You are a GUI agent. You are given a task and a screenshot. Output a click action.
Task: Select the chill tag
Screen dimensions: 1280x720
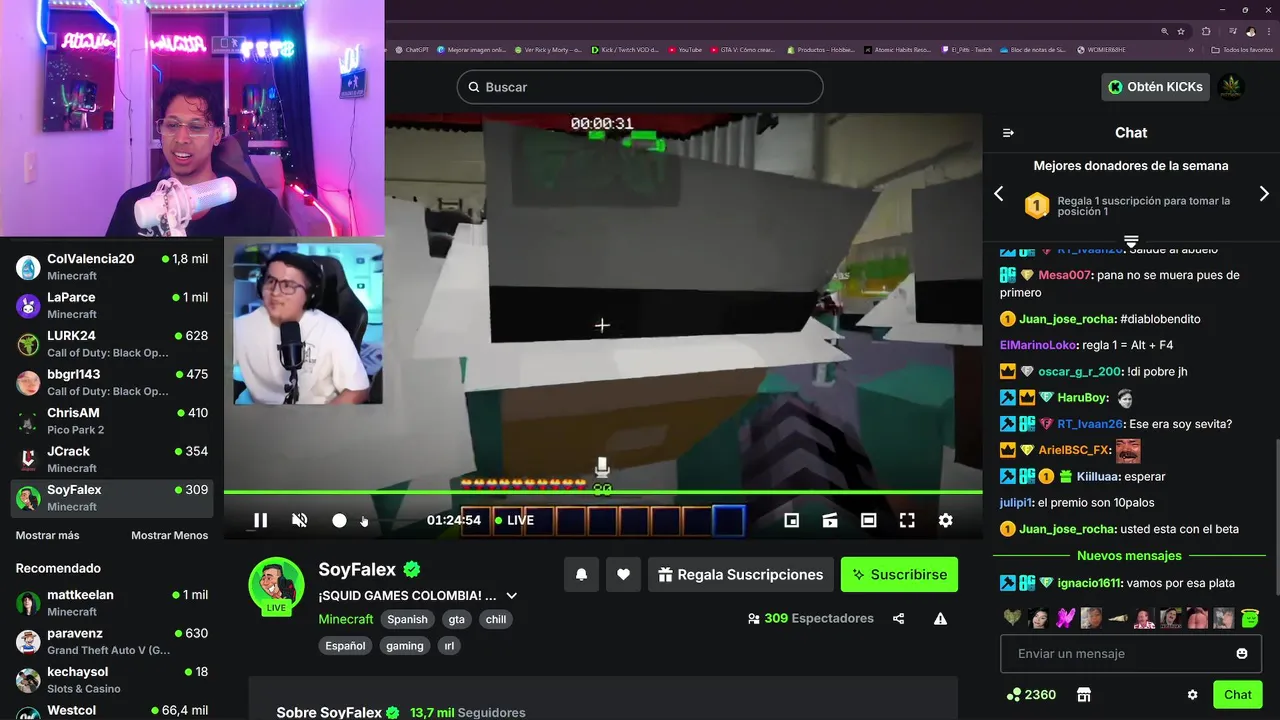(x=496, y=619)
